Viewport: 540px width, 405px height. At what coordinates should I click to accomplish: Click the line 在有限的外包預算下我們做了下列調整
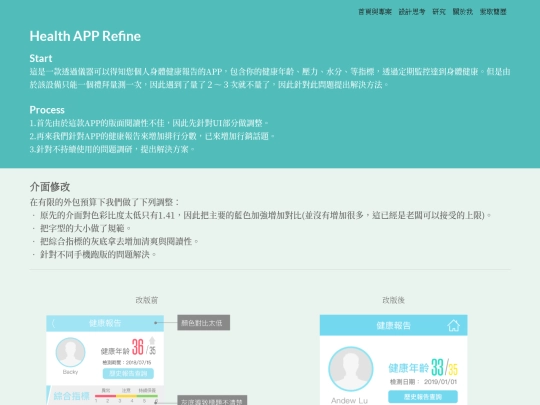105,202
